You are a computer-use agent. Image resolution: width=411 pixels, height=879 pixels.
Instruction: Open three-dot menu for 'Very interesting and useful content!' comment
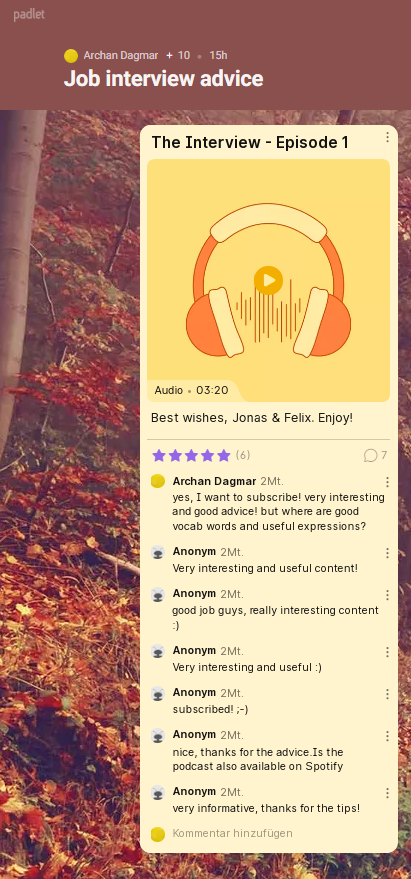[x=387, y=553]
